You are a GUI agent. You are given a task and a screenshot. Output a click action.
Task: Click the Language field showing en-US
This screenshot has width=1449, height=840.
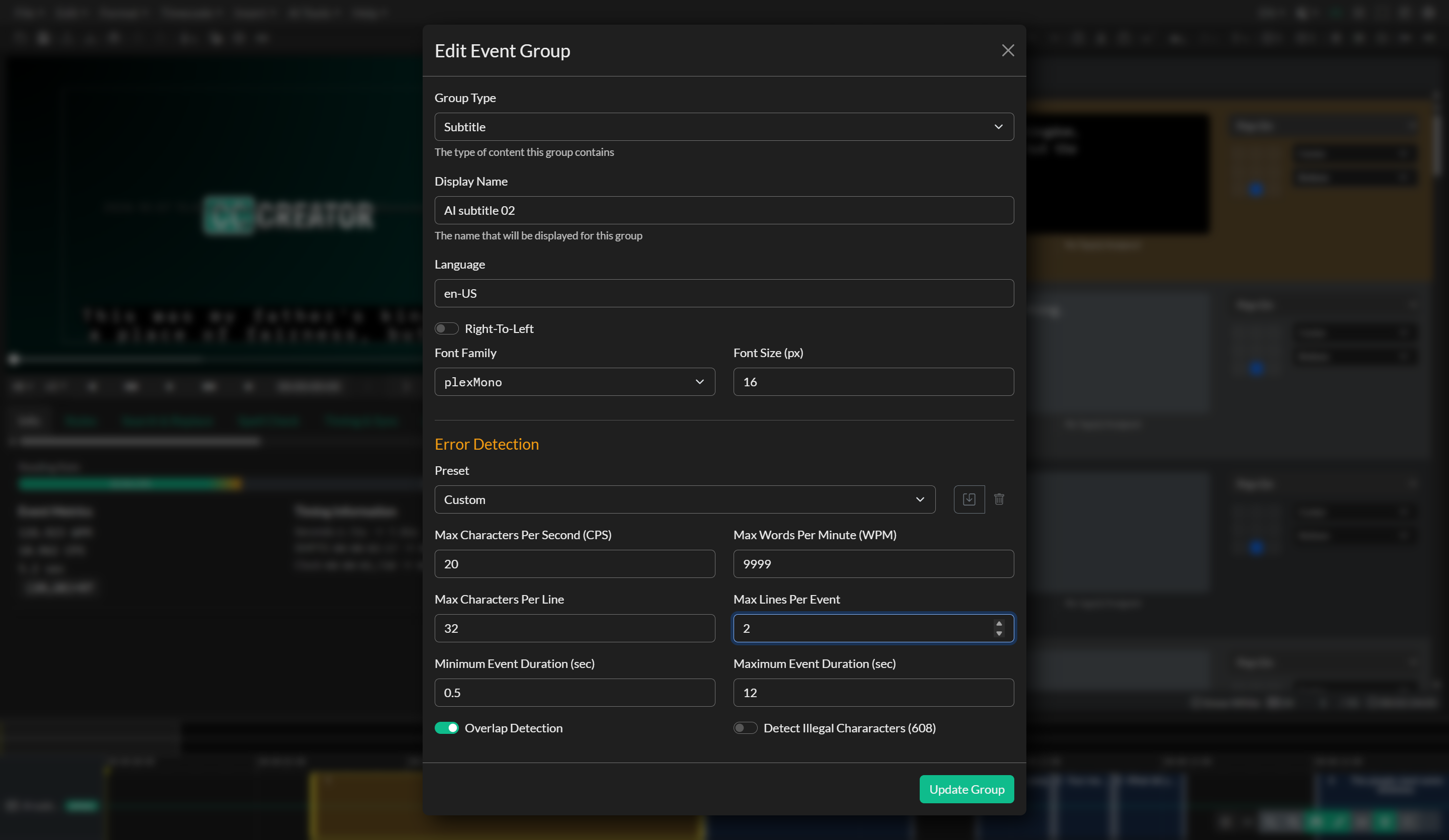click(x=724, y=293)
